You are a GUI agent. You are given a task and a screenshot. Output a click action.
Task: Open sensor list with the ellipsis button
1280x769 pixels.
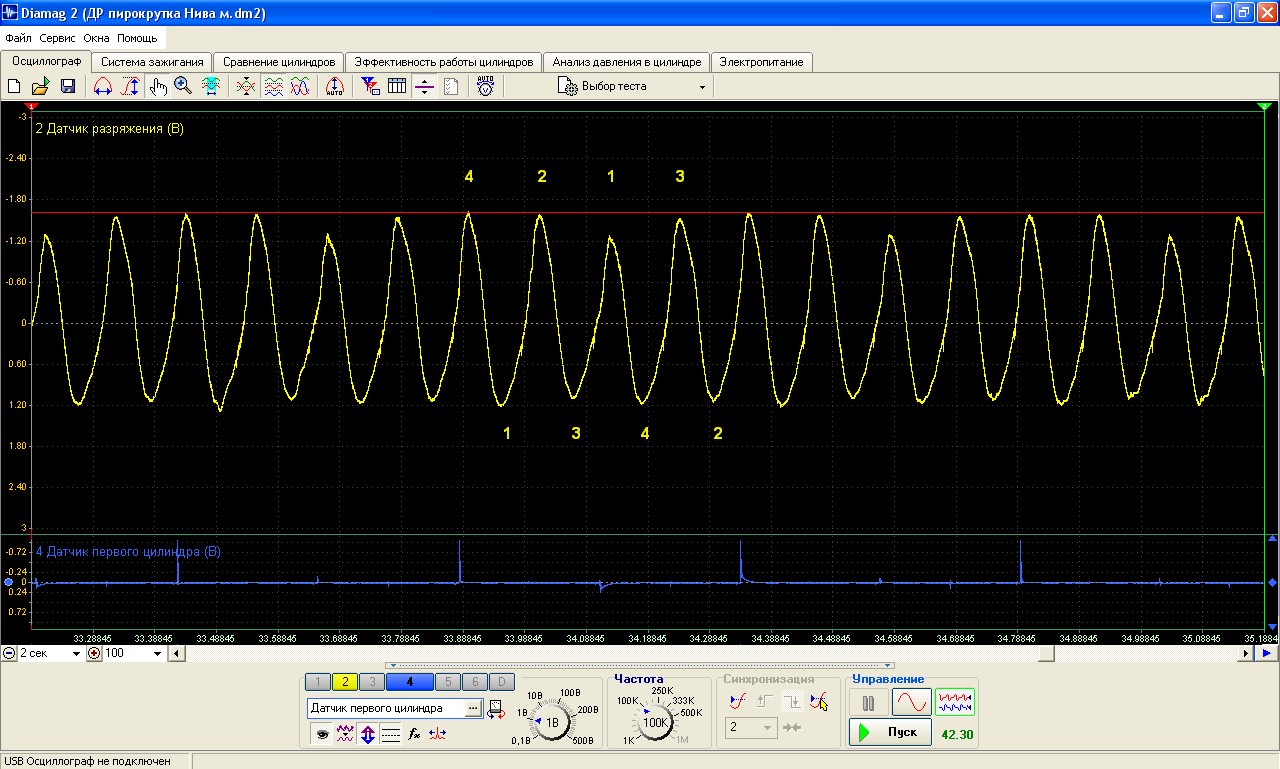point(473,708)
